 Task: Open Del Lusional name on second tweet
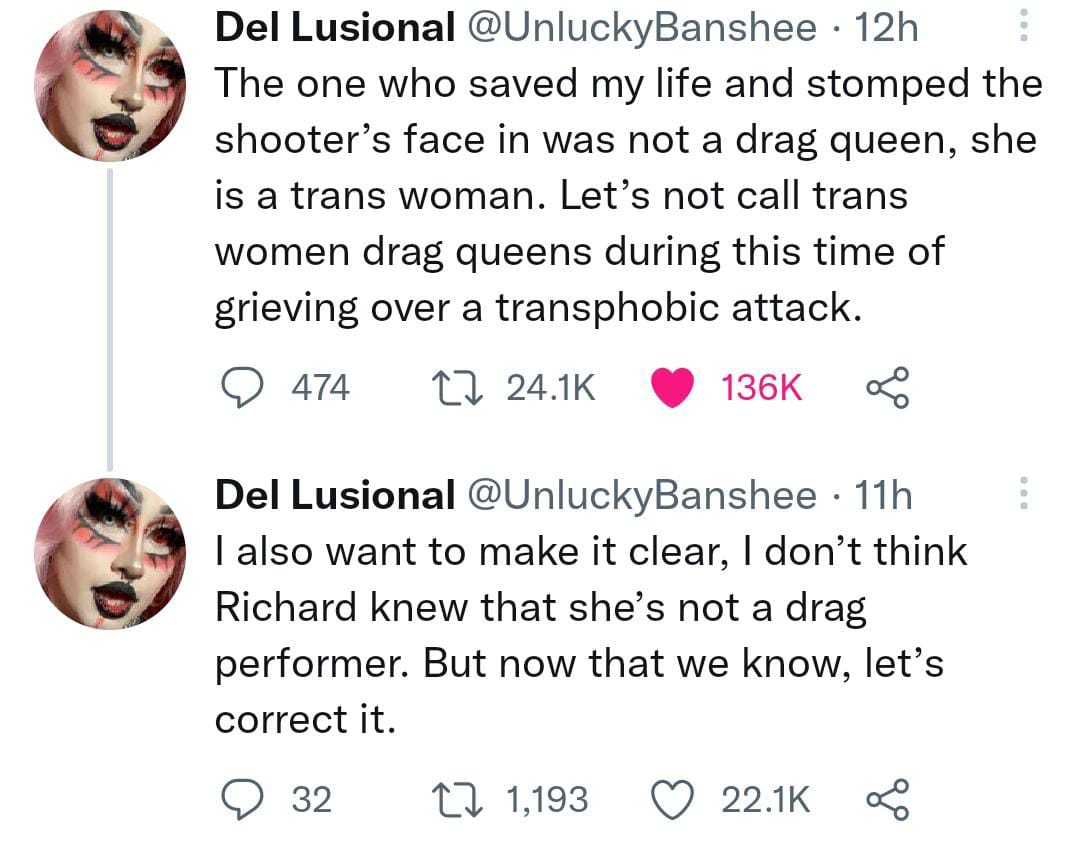click(335, 495)
